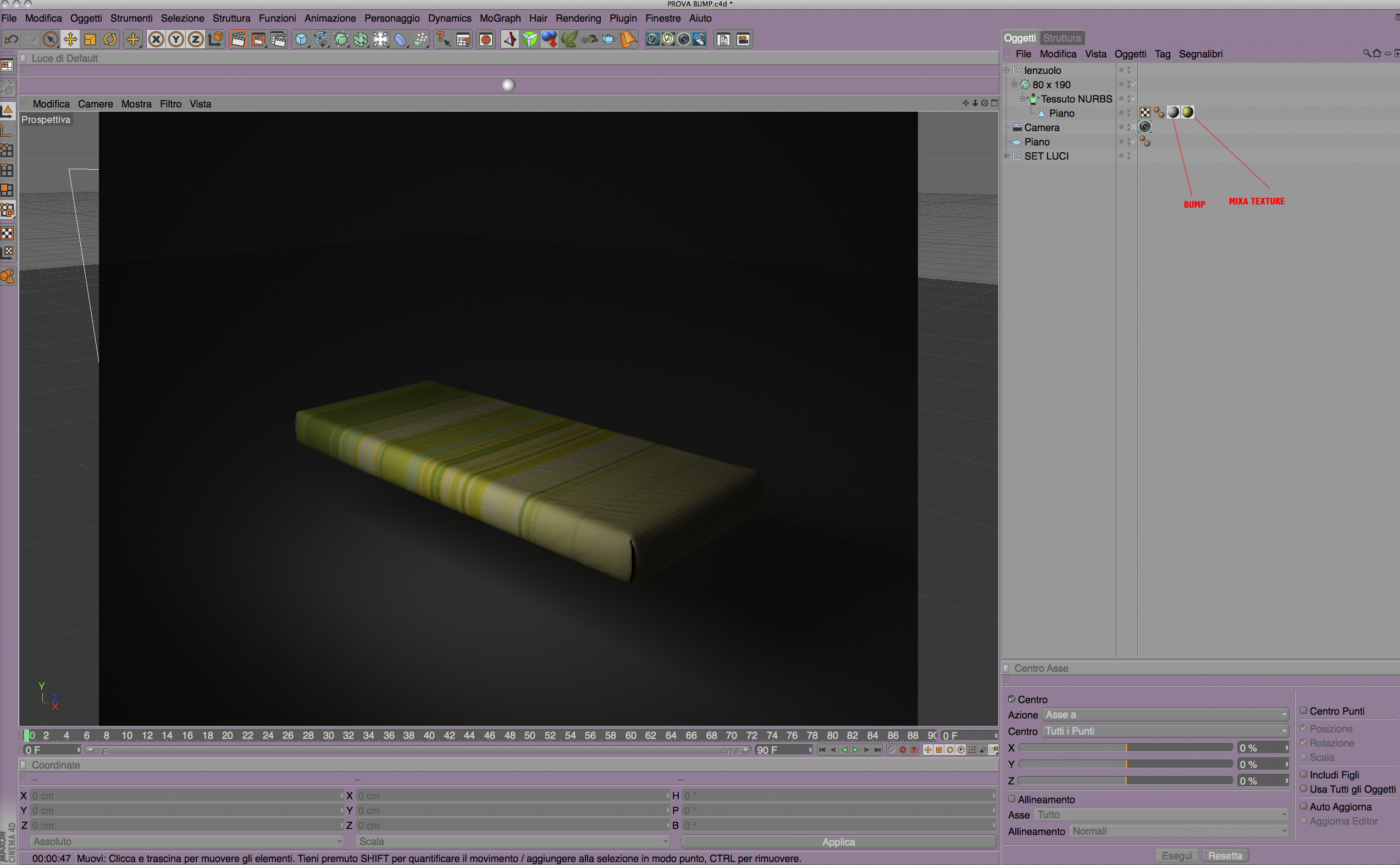Toggle the X axis lock

[x=156, y=40]
